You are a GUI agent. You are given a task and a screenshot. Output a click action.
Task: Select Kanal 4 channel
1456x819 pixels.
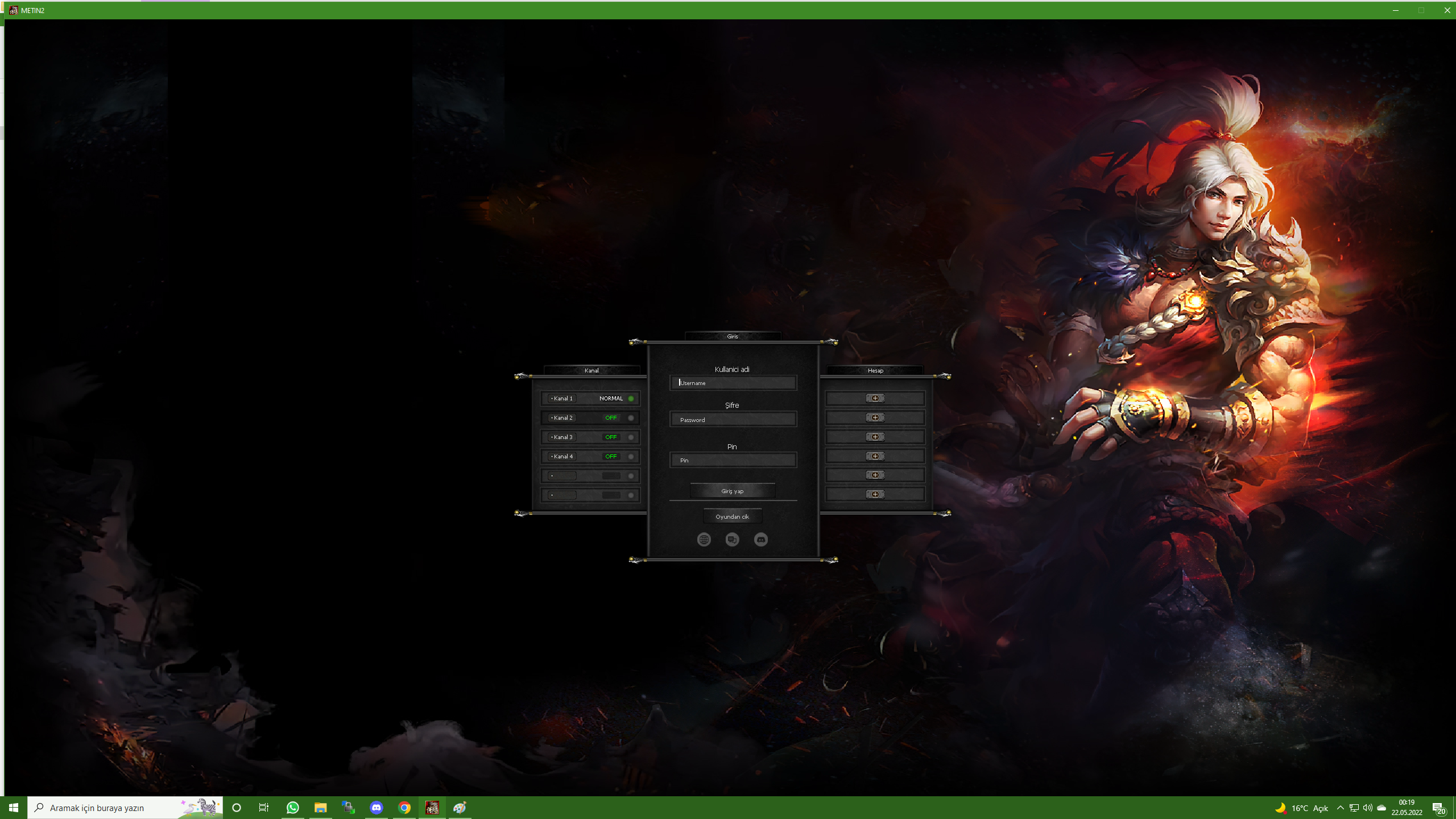coord(590,456)
